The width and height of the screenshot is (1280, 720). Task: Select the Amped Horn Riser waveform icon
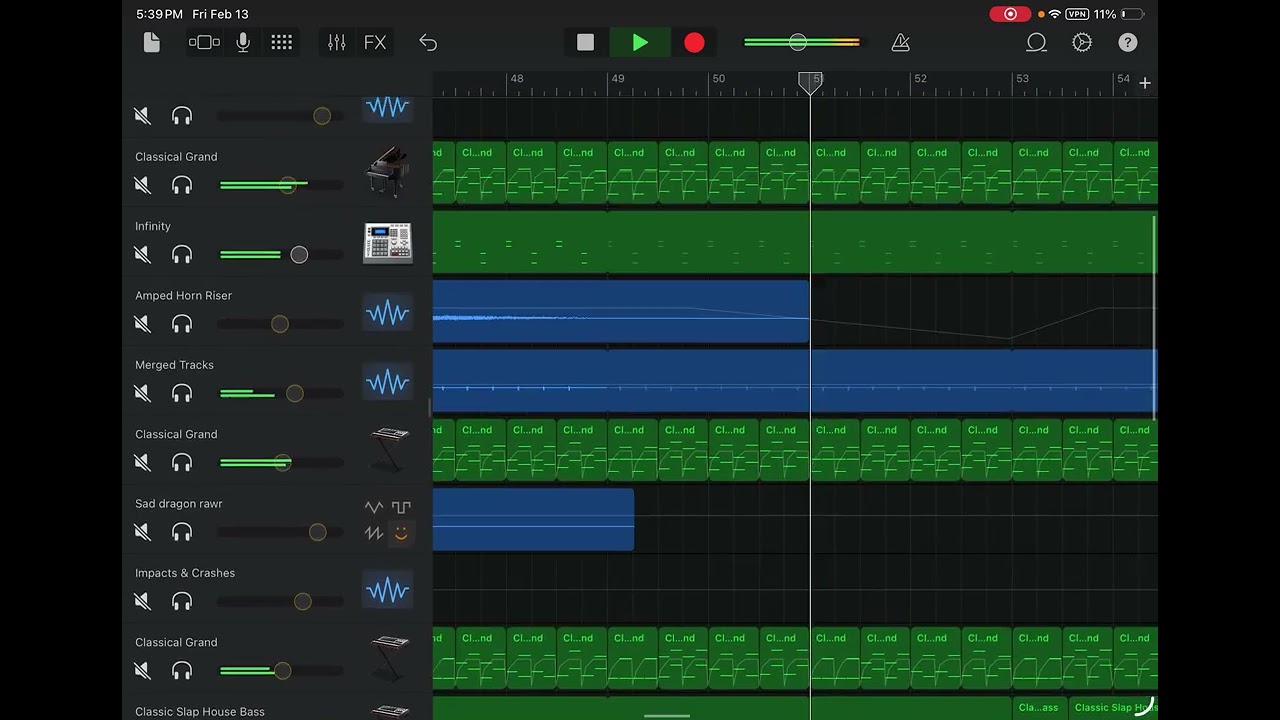tap(387, 313)
